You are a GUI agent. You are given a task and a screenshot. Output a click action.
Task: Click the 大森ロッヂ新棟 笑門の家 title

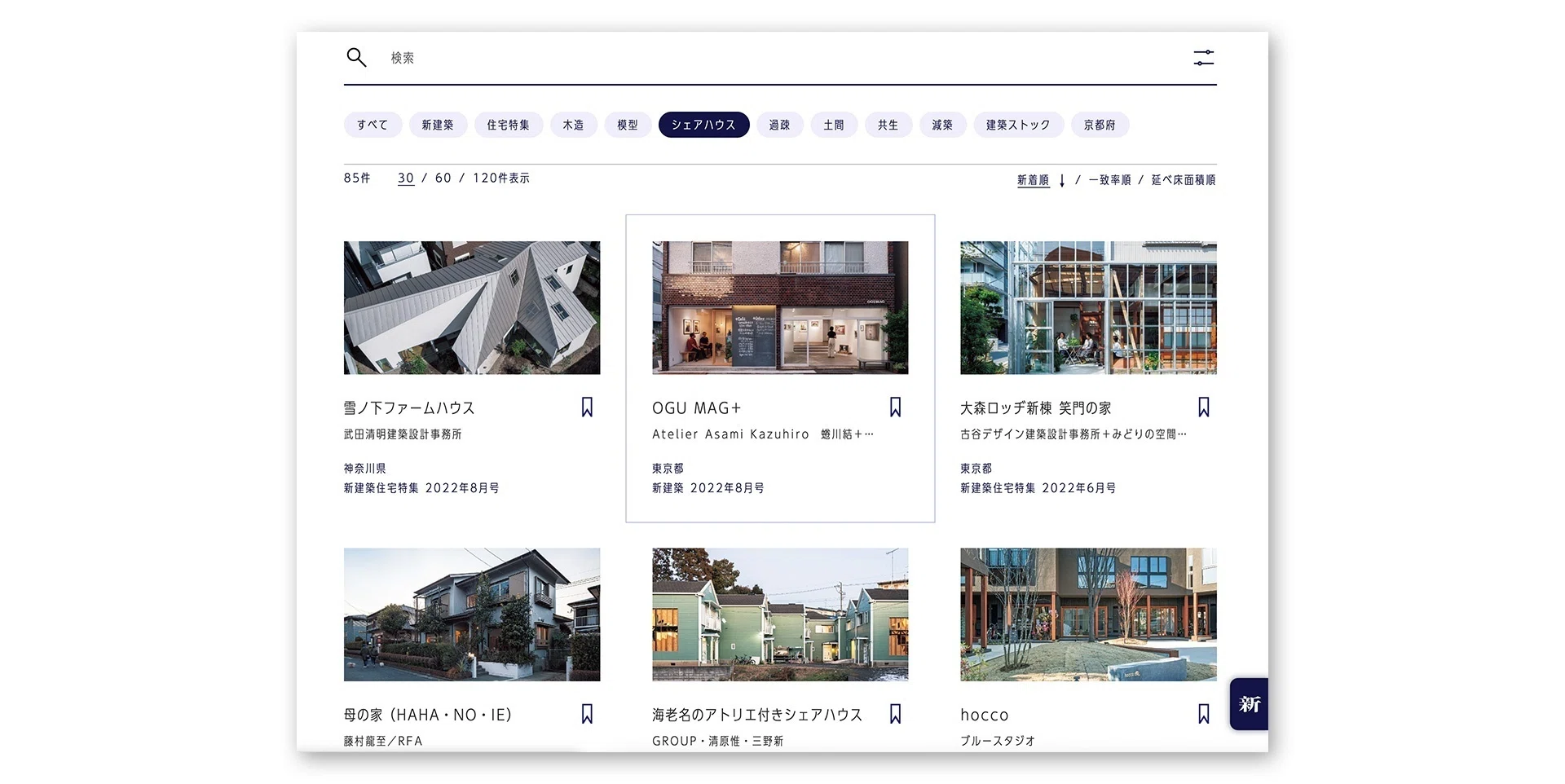coord(1036,408)
